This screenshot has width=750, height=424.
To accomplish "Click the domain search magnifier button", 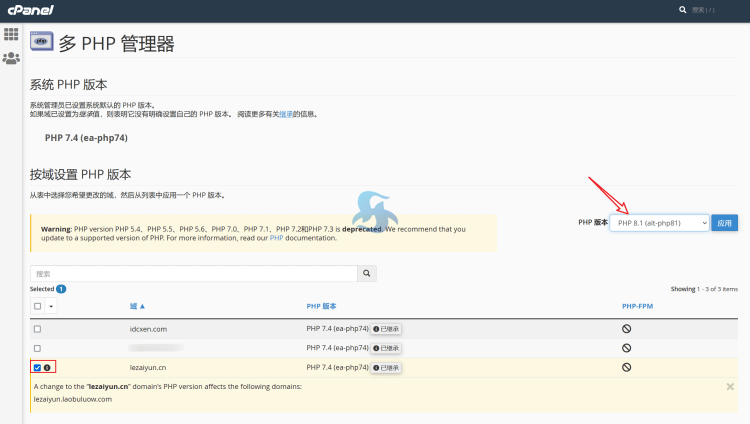I will pos(367,273).
